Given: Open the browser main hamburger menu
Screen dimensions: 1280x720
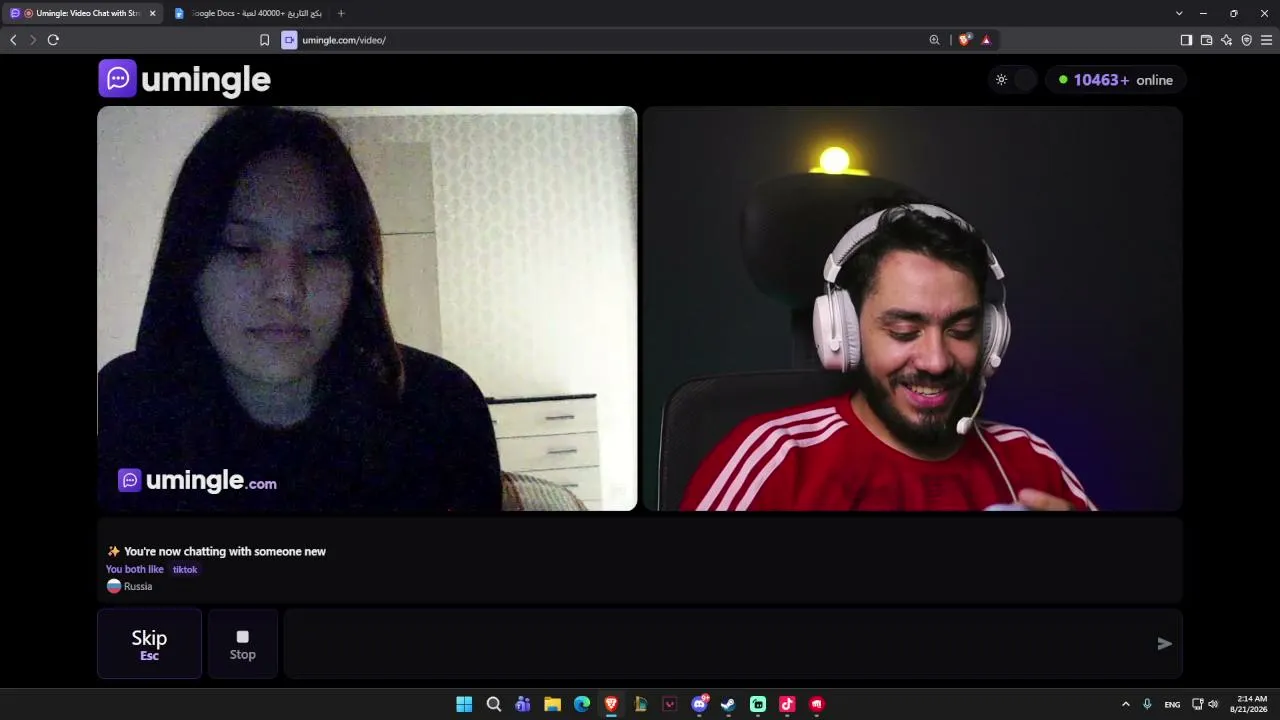Looking at the screenshot, I should point(1266,40).
